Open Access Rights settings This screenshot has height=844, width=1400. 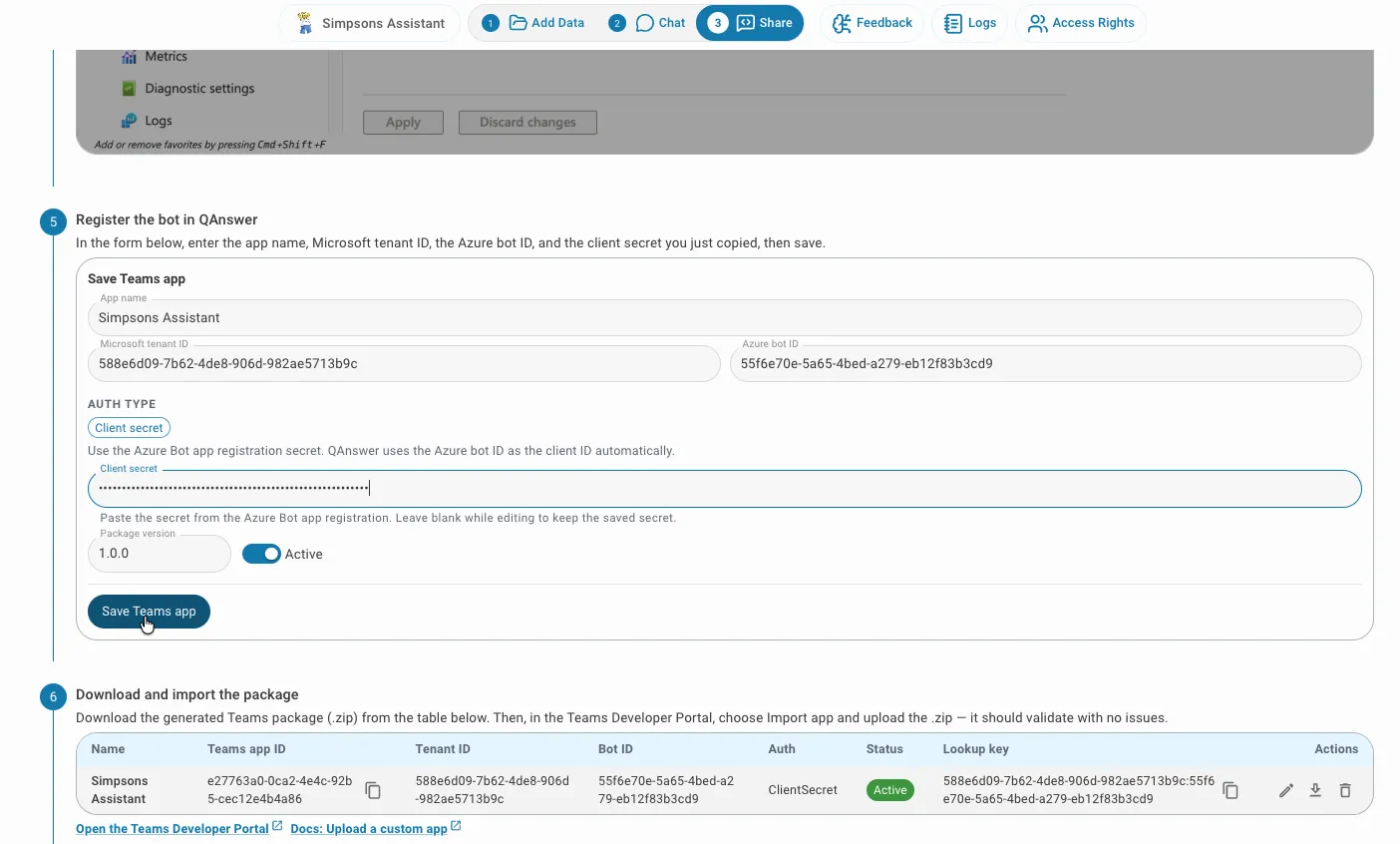click(x=1081, y=23)
